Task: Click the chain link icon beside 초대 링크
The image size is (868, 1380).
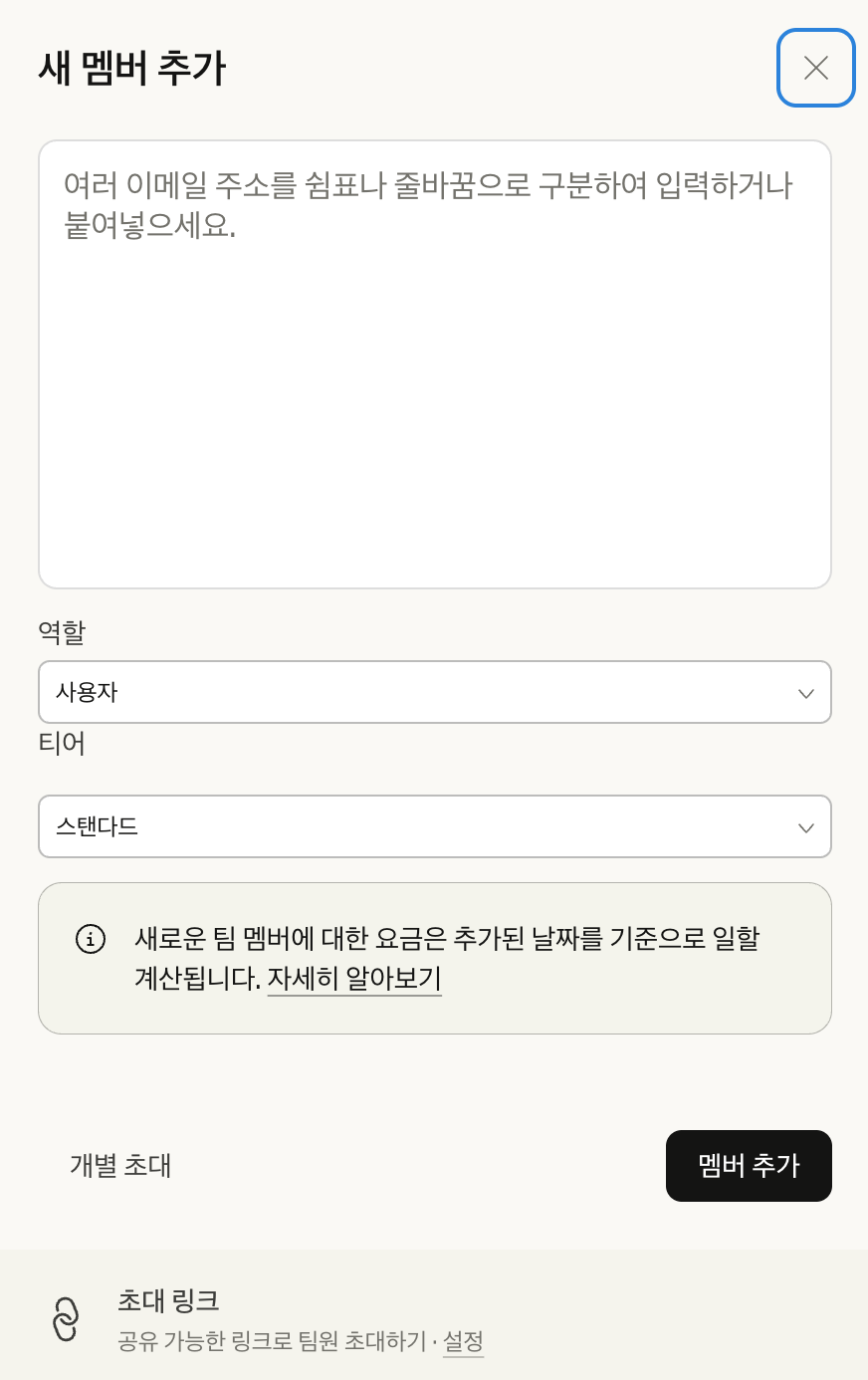Action: pos(66,1319)
